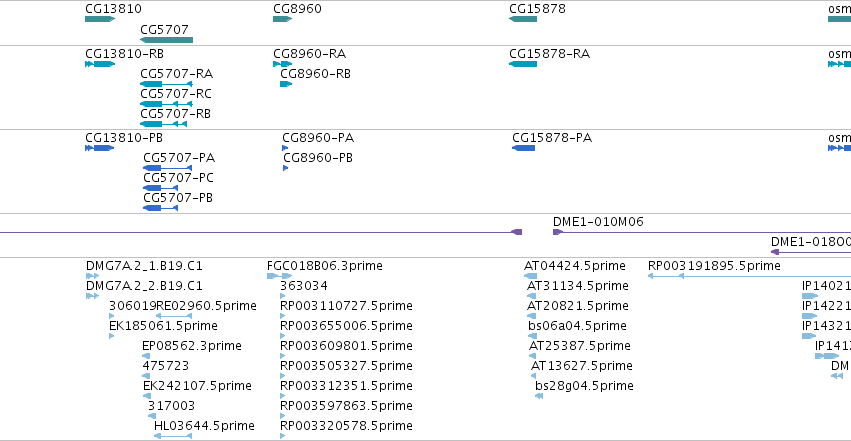Select the CG5707-RA transcript glyph

pyautogui.click(x=166, y=84)
